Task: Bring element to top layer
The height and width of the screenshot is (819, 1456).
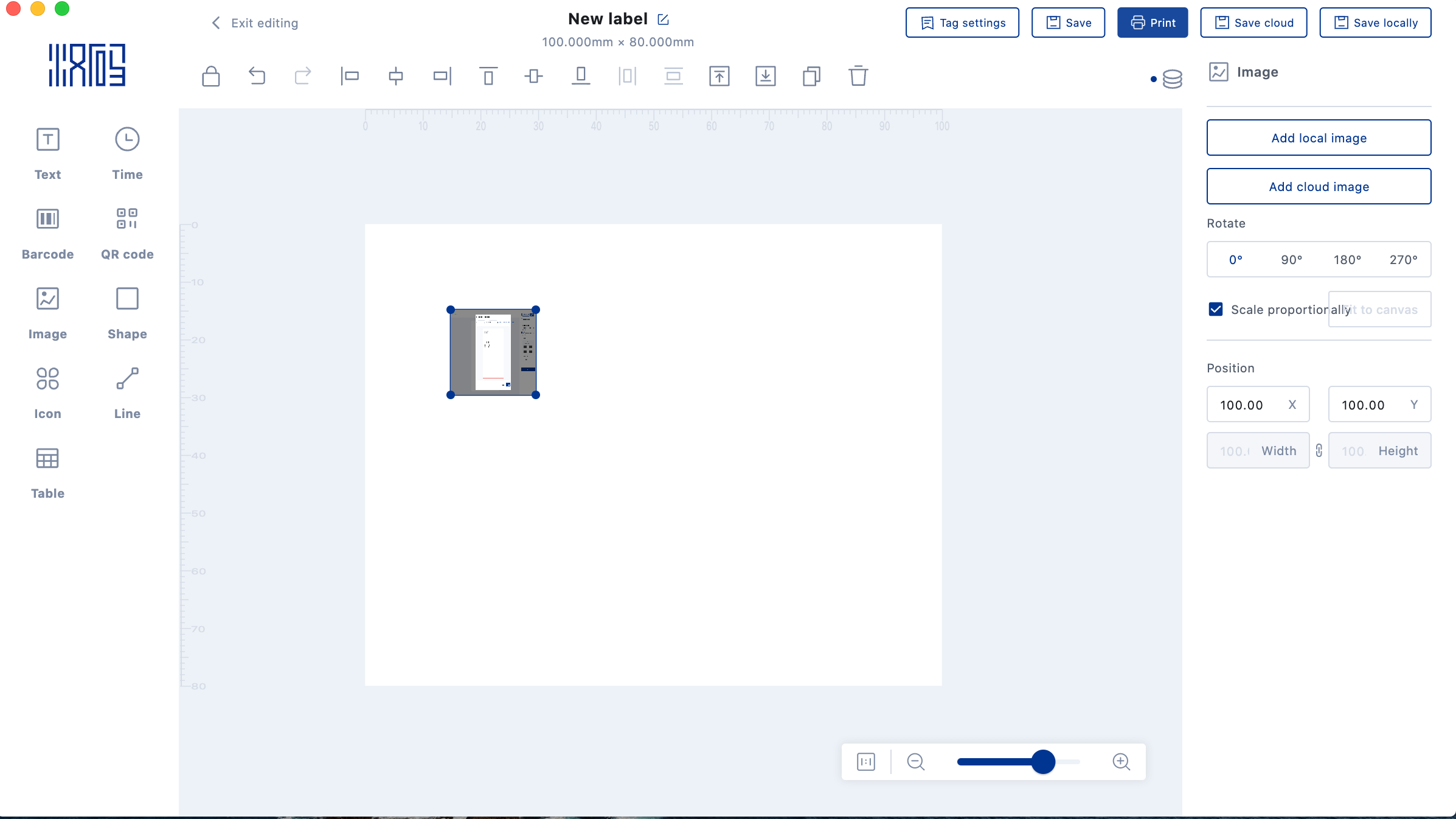Action: click(x=719, y=76)
